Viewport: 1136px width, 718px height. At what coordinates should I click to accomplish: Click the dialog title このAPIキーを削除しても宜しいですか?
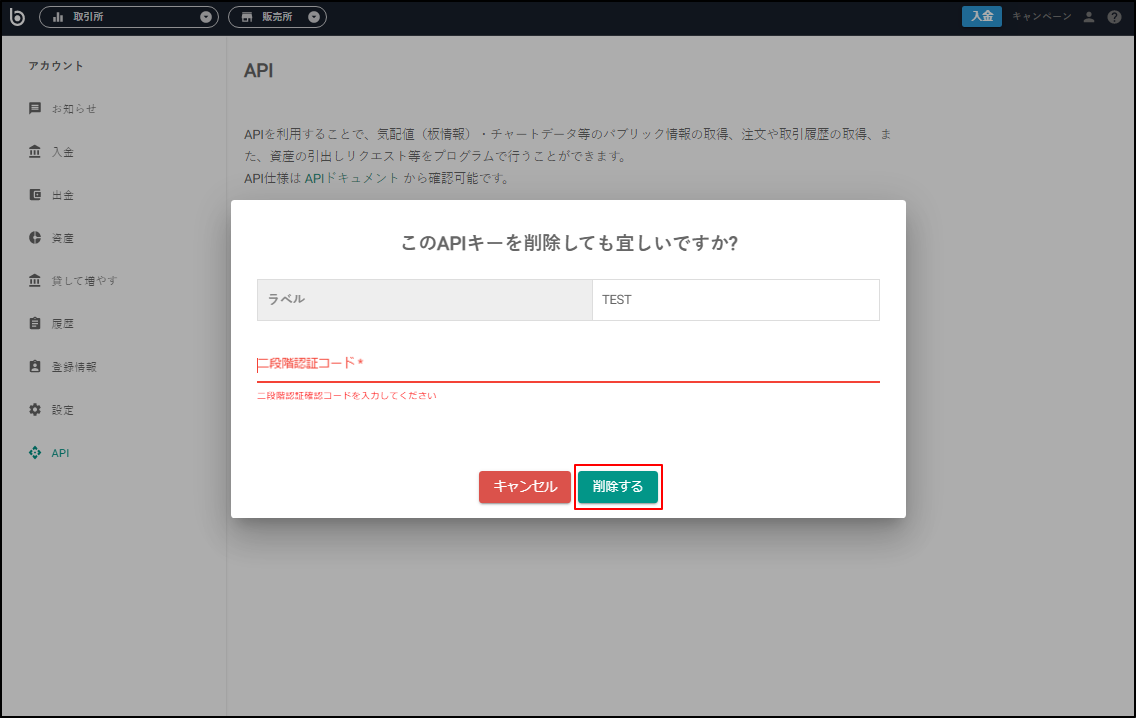point(569,243)
